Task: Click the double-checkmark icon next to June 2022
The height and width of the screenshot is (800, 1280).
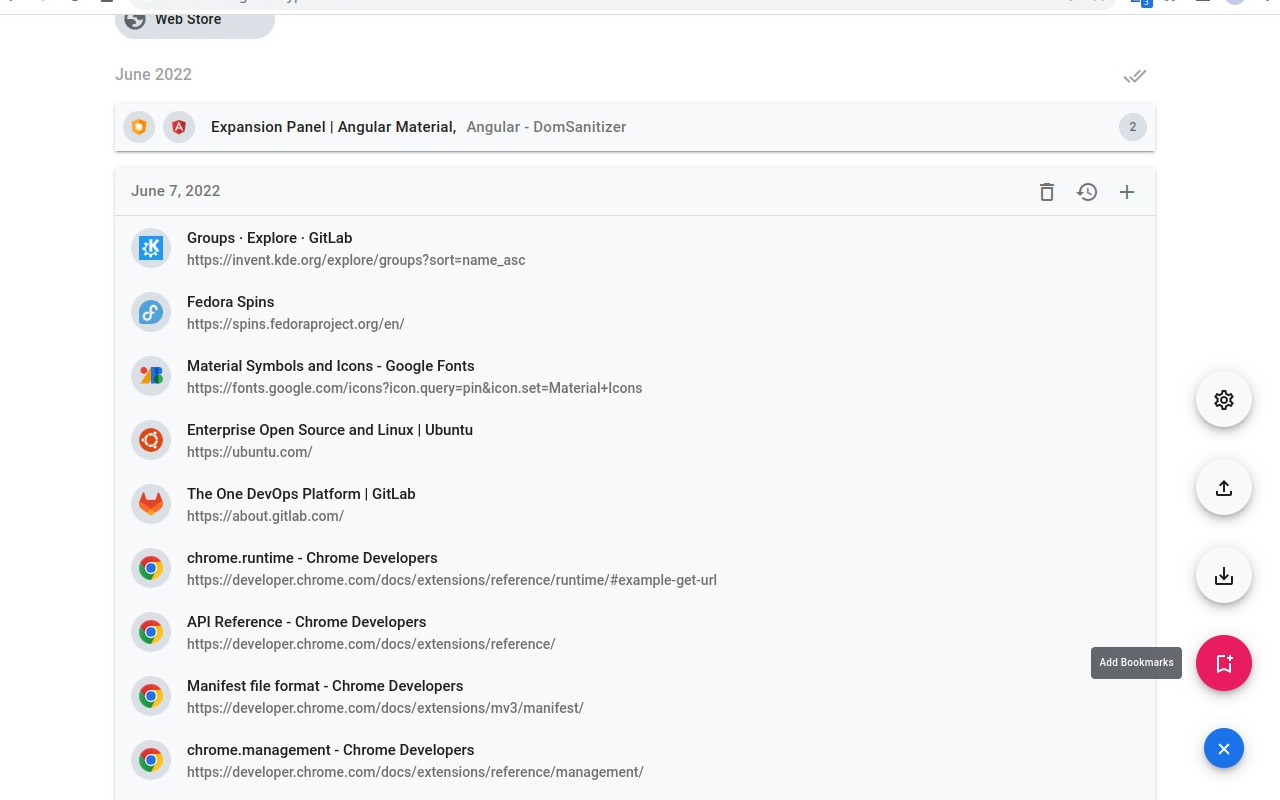Action: [x=1135, y=76]
